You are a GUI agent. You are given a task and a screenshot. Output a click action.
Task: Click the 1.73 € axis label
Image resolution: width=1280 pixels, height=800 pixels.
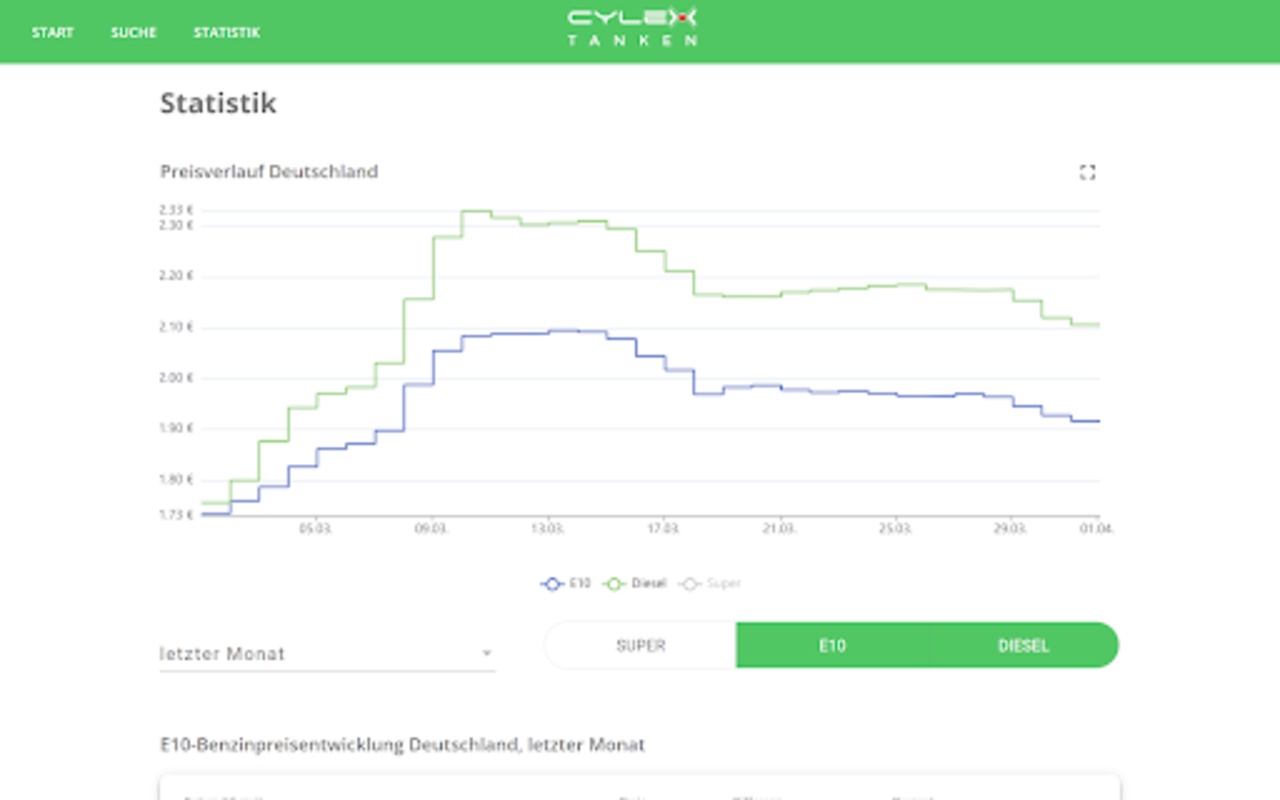tap(176, 514)
